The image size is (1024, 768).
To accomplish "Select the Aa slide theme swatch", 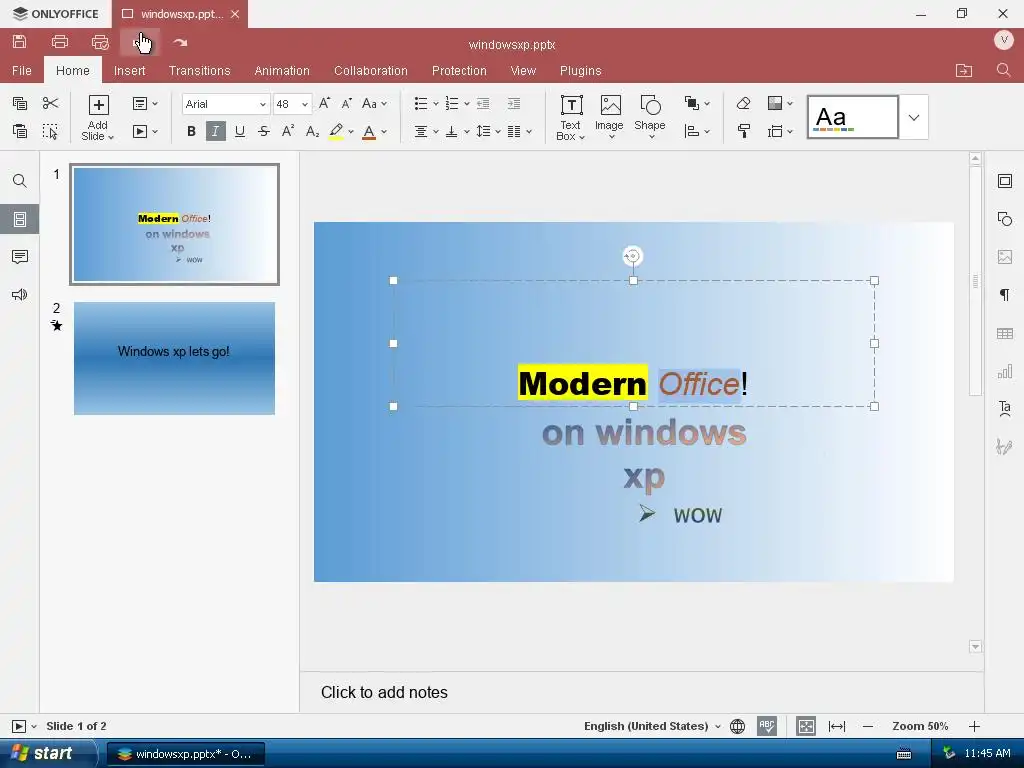I will [852, 118].
